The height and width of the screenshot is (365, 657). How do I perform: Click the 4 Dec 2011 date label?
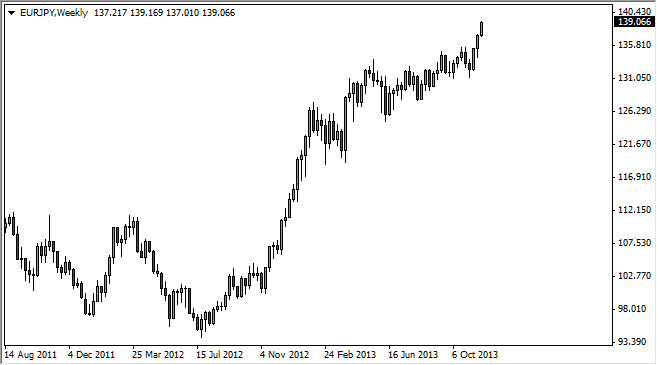pos(91,355)
